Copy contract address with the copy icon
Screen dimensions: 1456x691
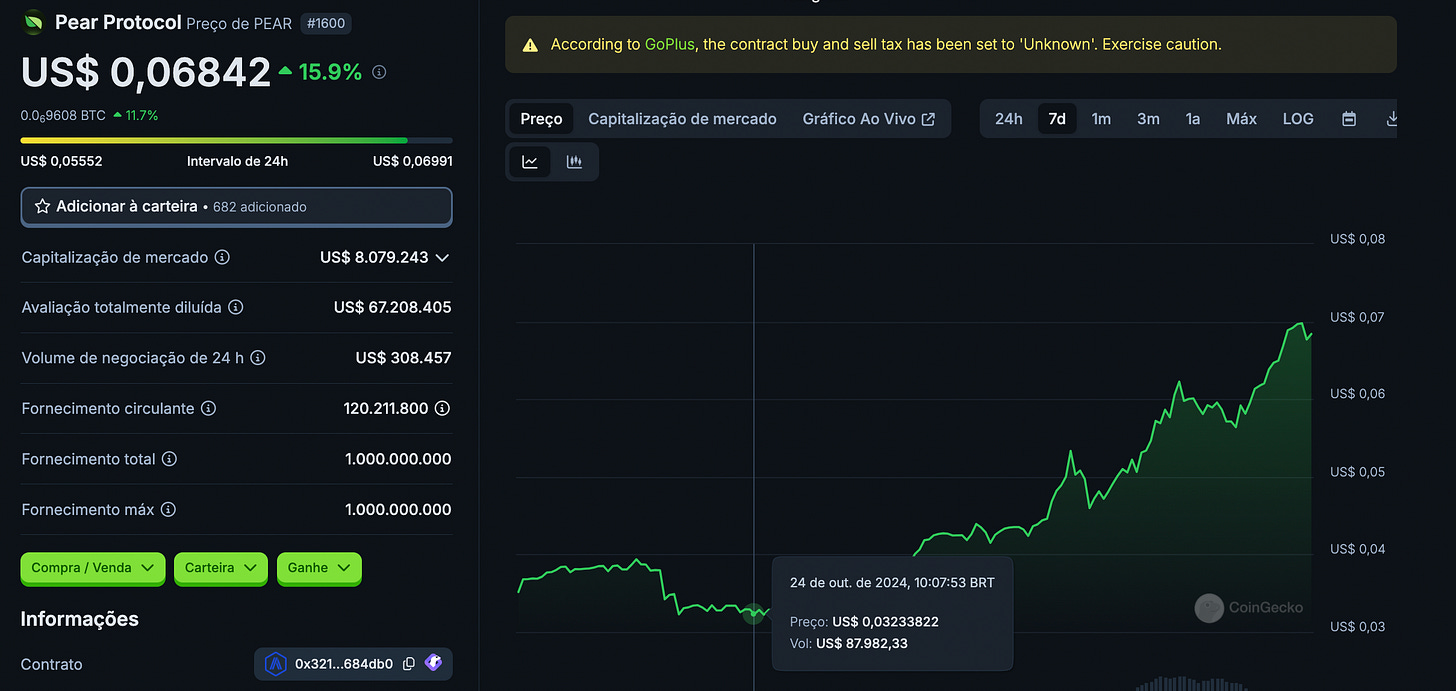409,664
